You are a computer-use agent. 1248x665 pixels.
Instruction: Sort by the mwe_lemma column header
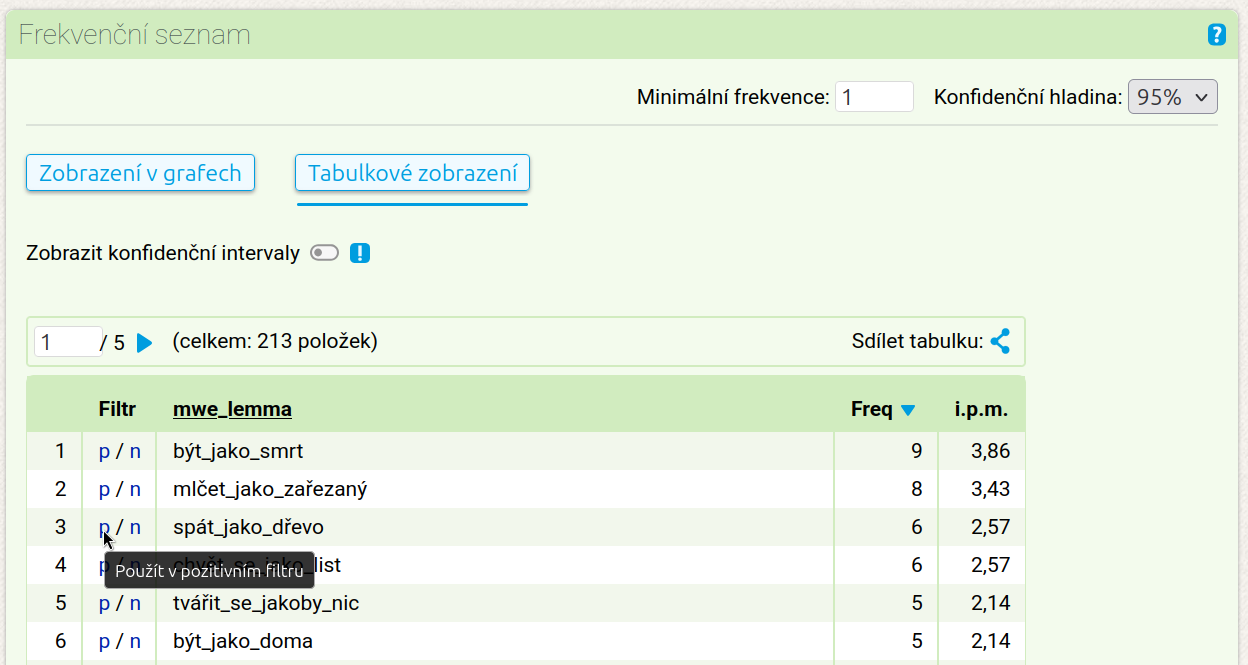232,409
